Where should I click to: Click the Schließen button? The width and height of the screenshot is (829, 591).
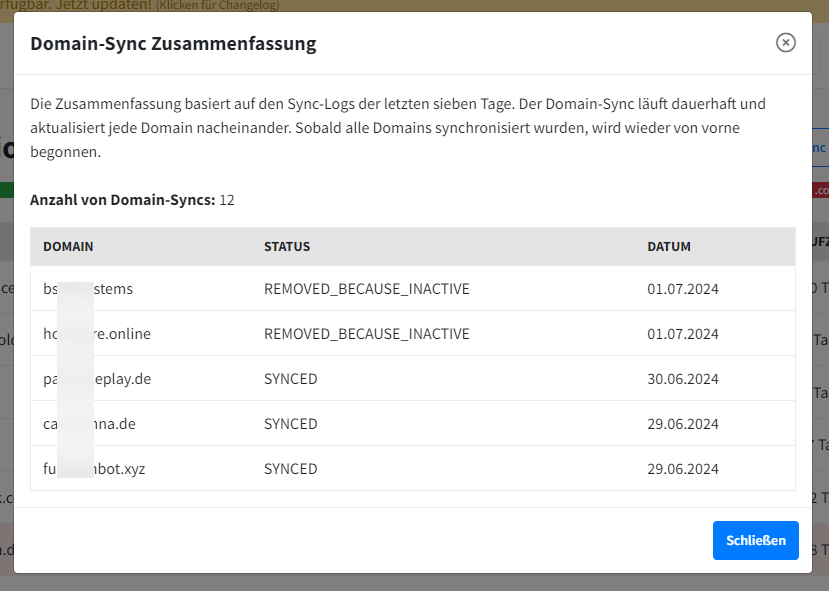point(755,540)
